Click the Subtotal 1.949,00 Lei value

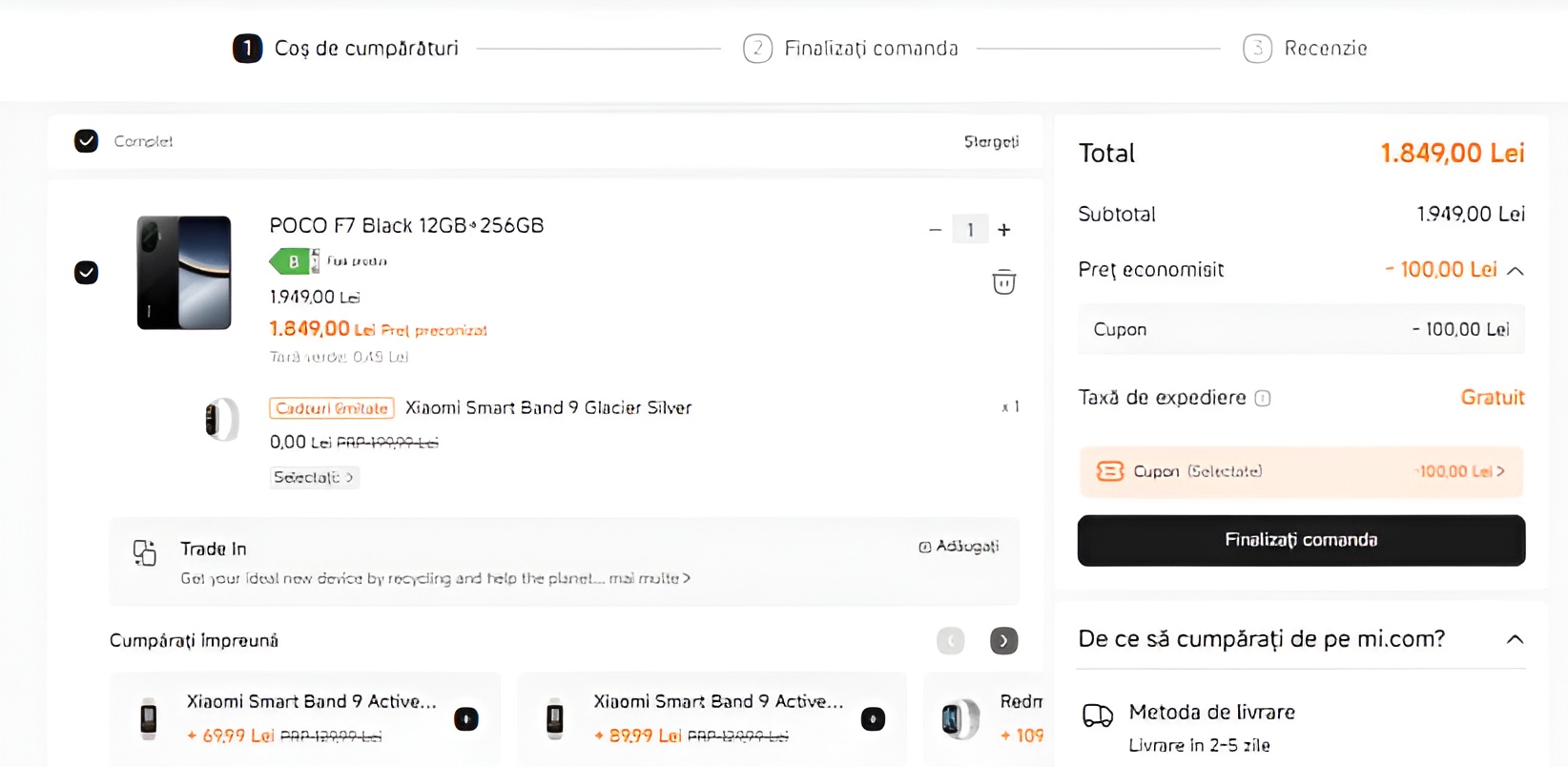tap(1471, 215)
